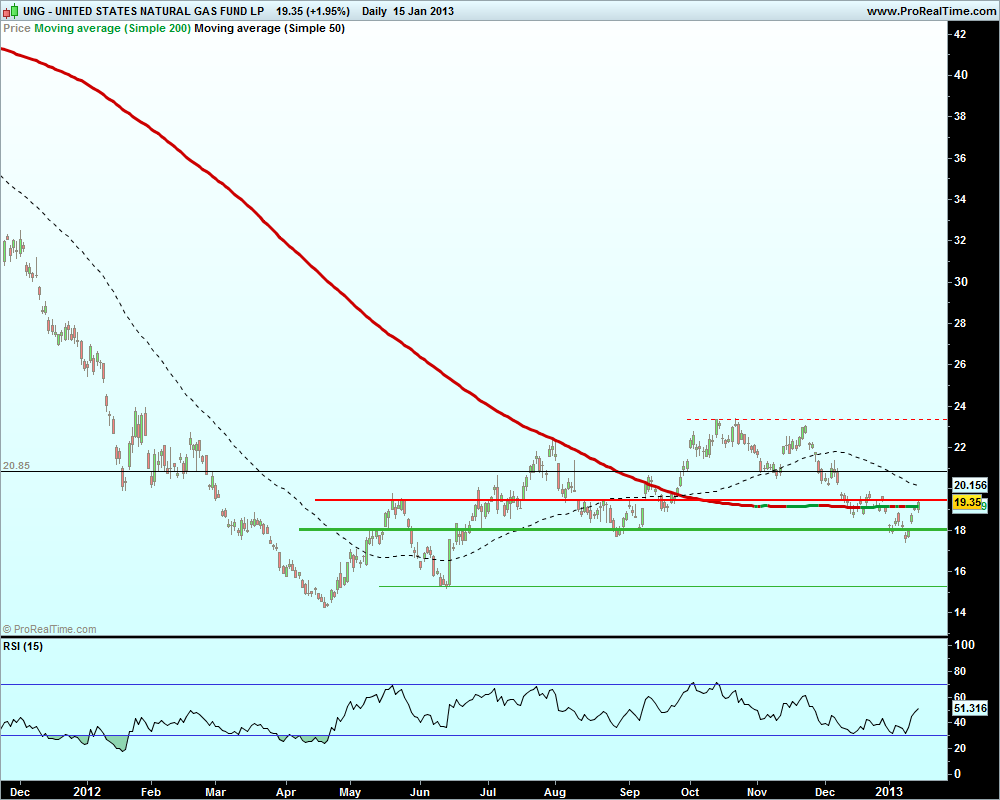Click the Oct label on time axis

point(690,792)
